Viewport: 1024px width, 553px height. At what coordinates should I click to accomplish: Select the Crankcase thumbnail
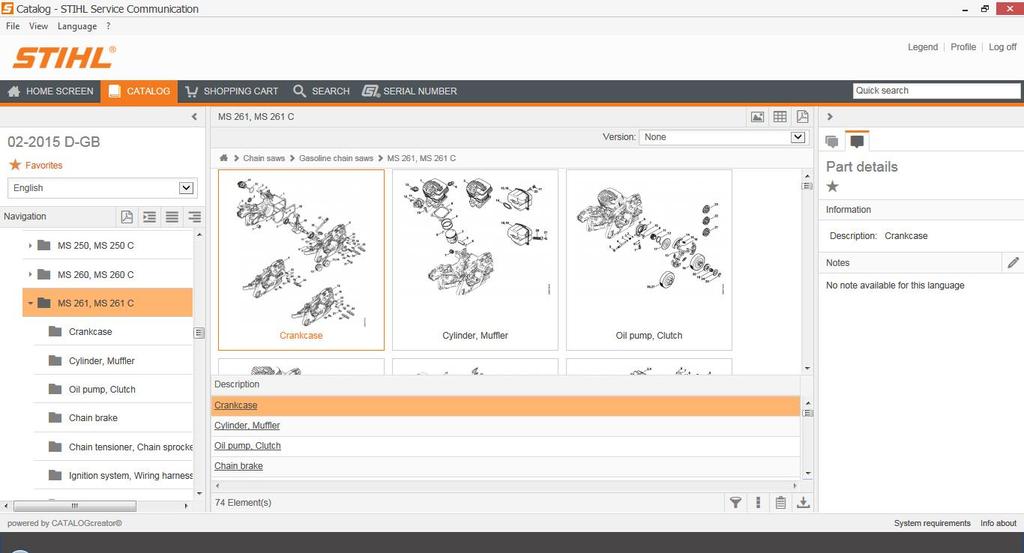tap(301, 260)
